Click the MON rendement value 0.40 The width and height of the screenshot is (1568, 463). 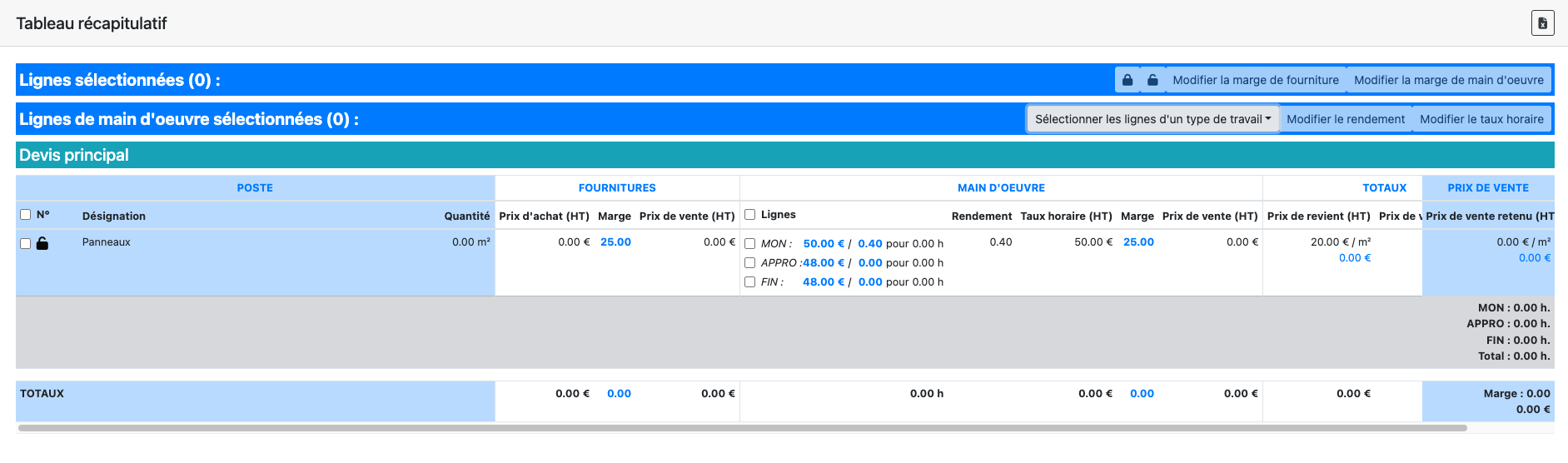[x=870, y=244]
